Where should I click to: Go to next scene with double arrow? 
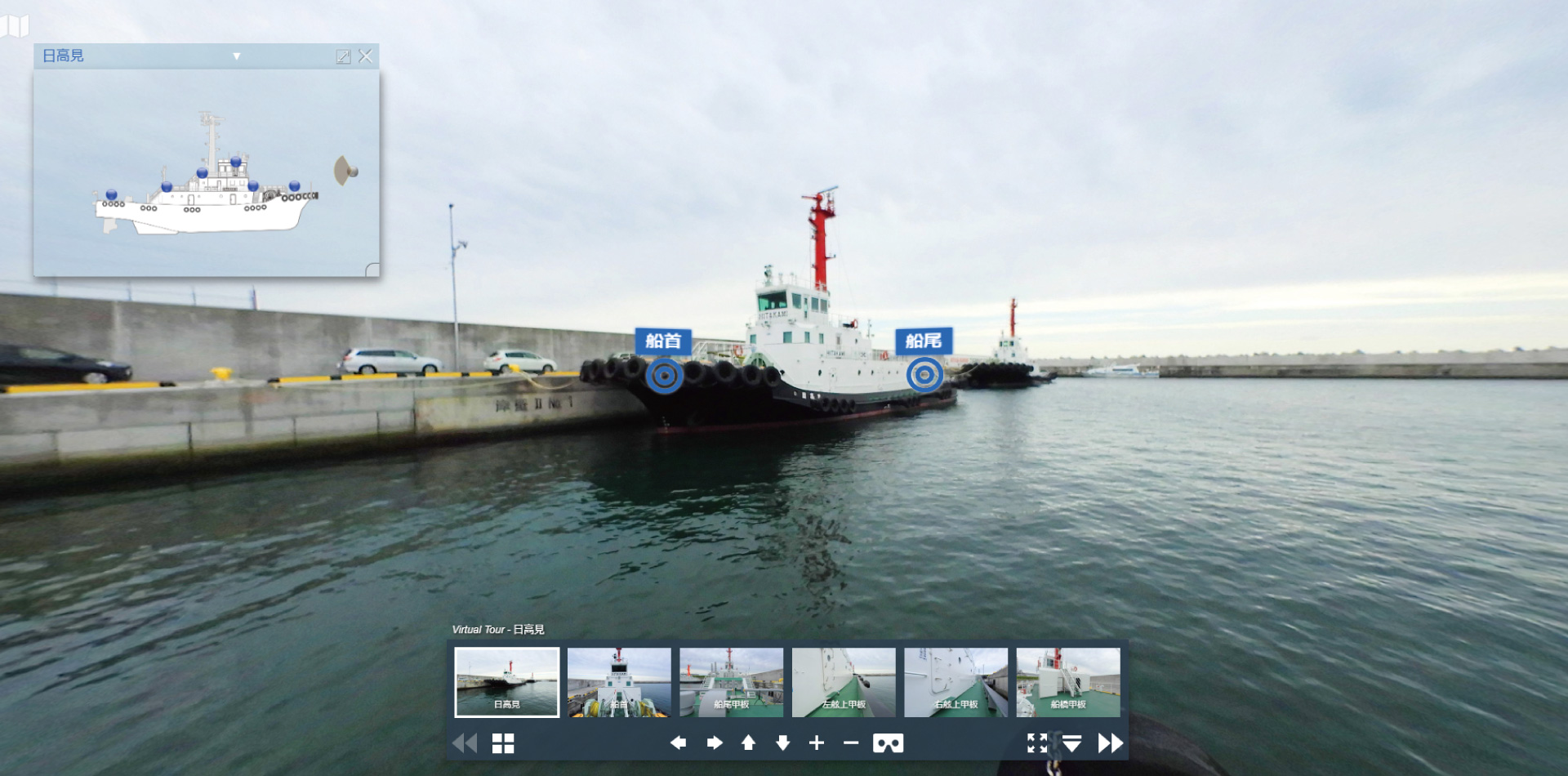click(1111, 743)
